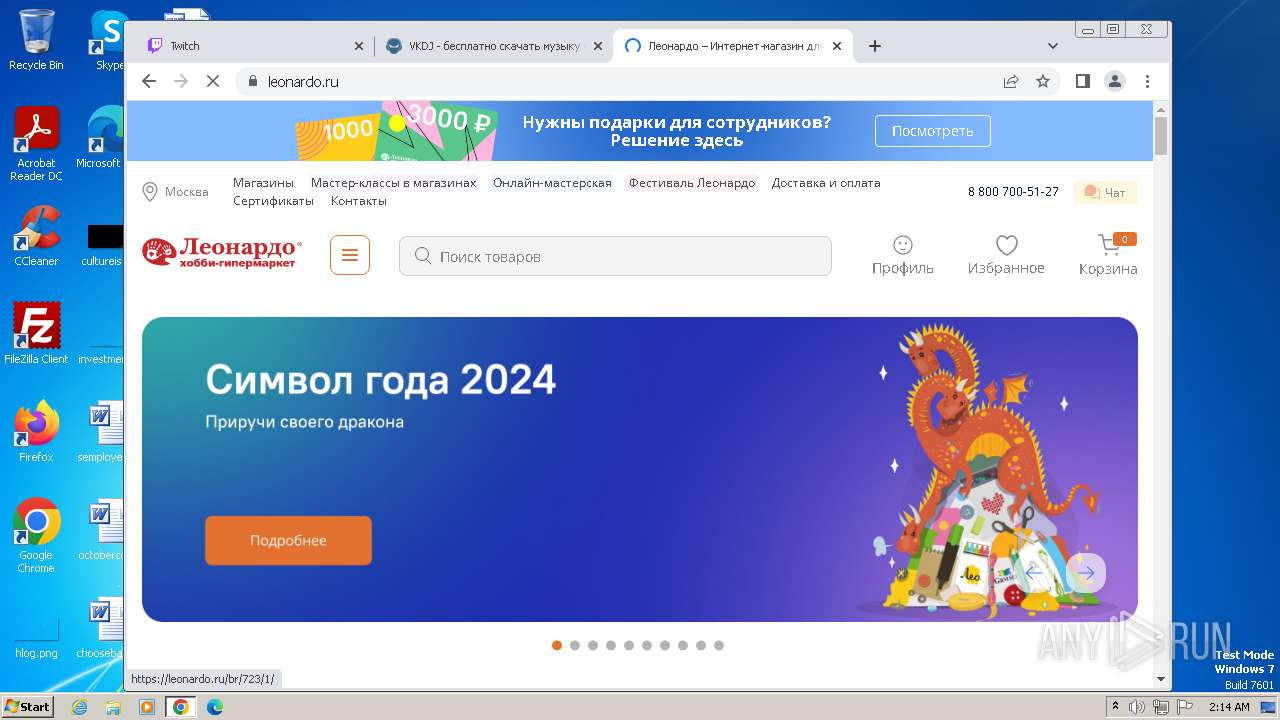The width and height of the screenshot is (1280, 720).
Task: Toggle Chrome side panel icon
Action: pos(1082,81)
